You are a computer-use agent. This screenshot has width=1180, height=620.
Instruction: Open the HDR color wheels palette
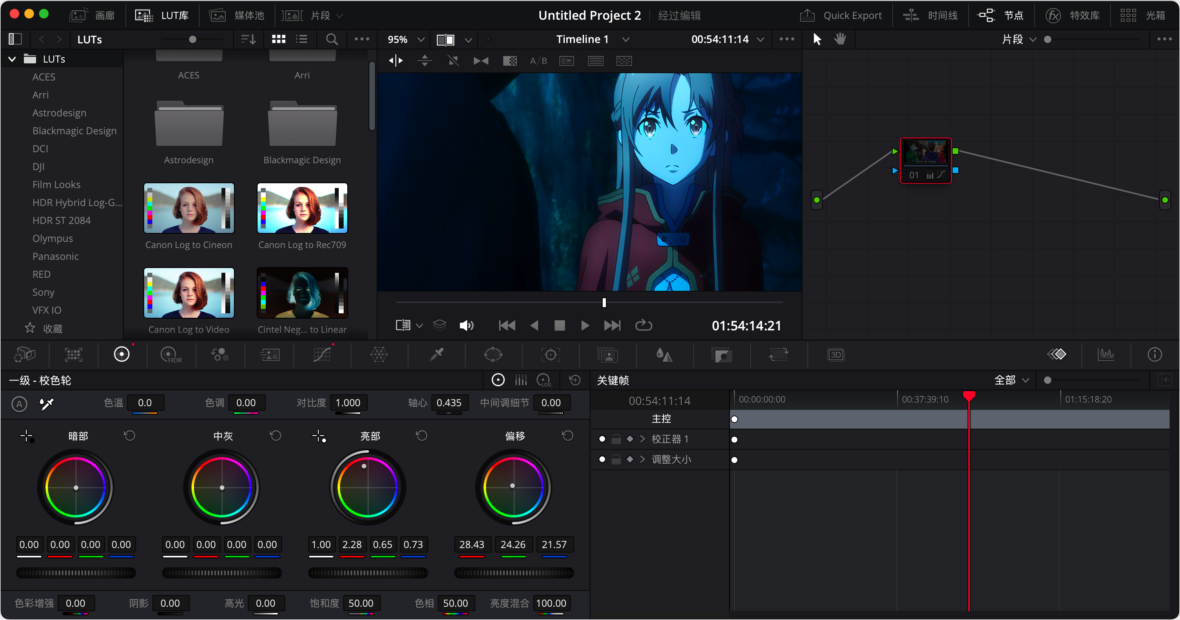click(170, 355)
